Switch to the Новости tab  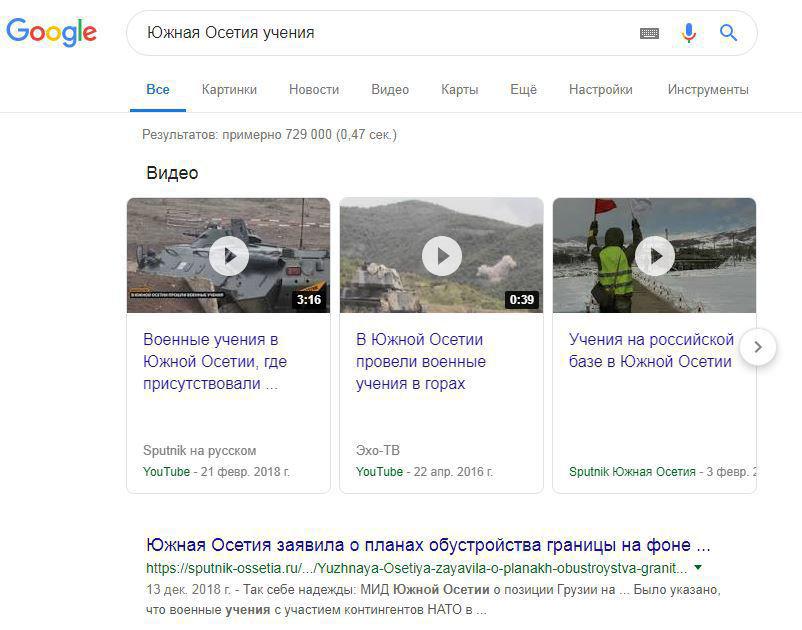click(314, 89)
